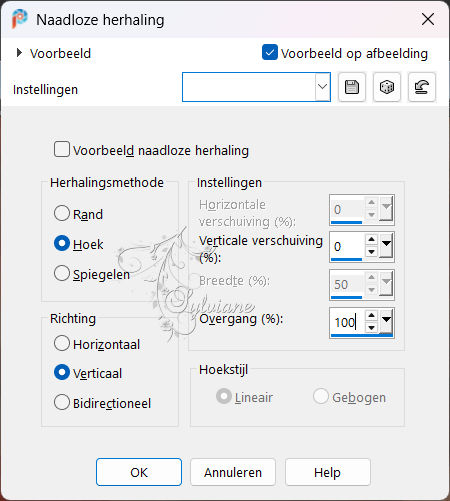450x501 pixels.
Task: Open Overgang slider dropdown arrow
Action: 386,321
